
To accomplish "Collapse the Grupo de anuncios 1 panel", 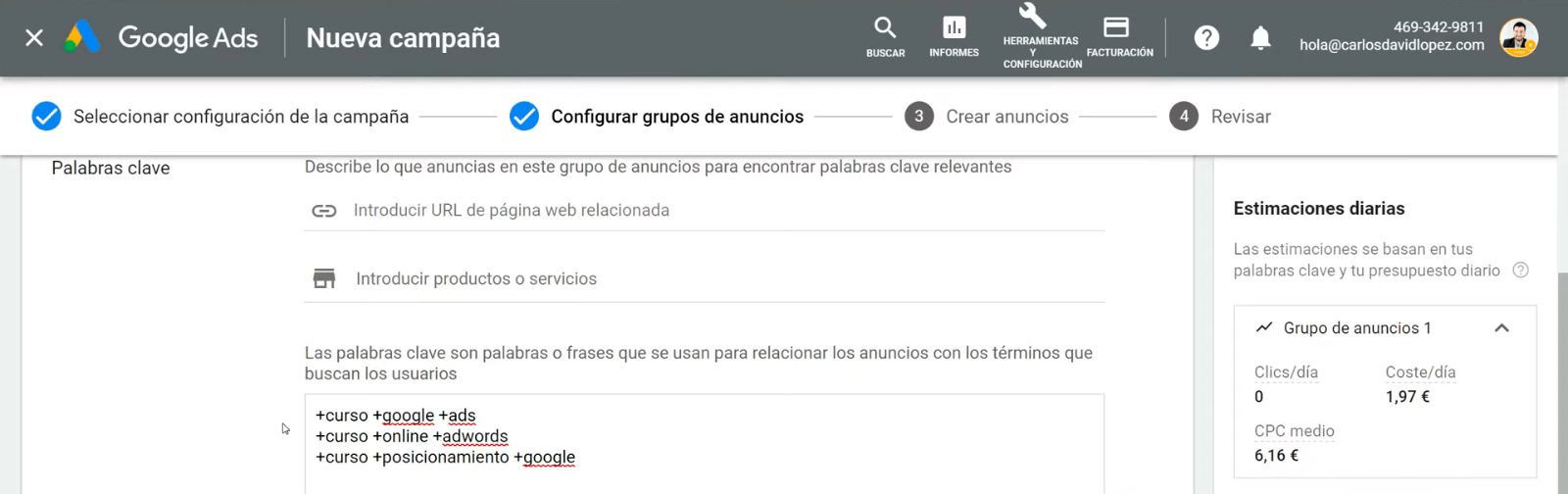I will (1501, 328).
